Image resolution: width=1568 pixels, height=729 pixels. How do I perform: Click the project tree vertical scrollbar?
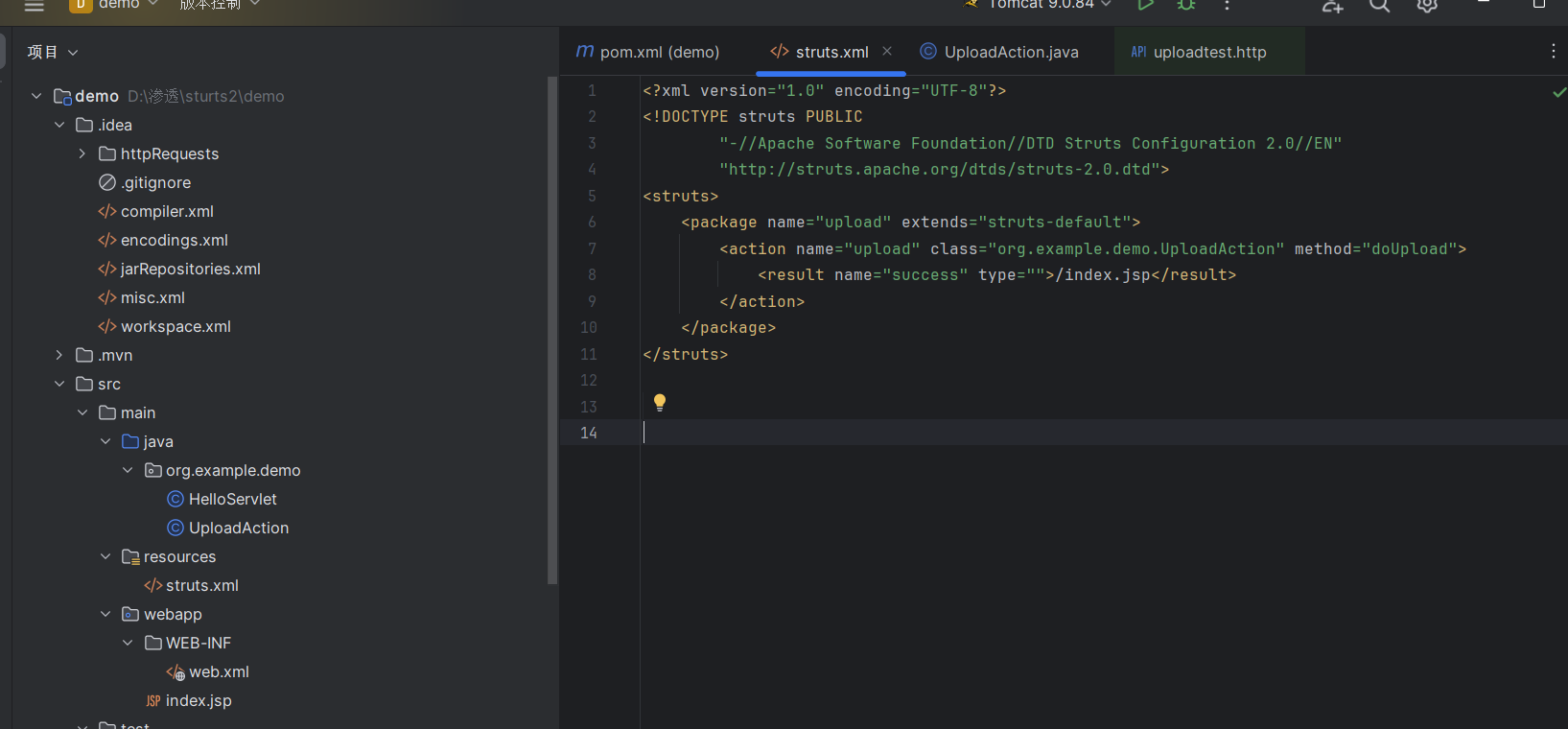(x=552, y=331)
